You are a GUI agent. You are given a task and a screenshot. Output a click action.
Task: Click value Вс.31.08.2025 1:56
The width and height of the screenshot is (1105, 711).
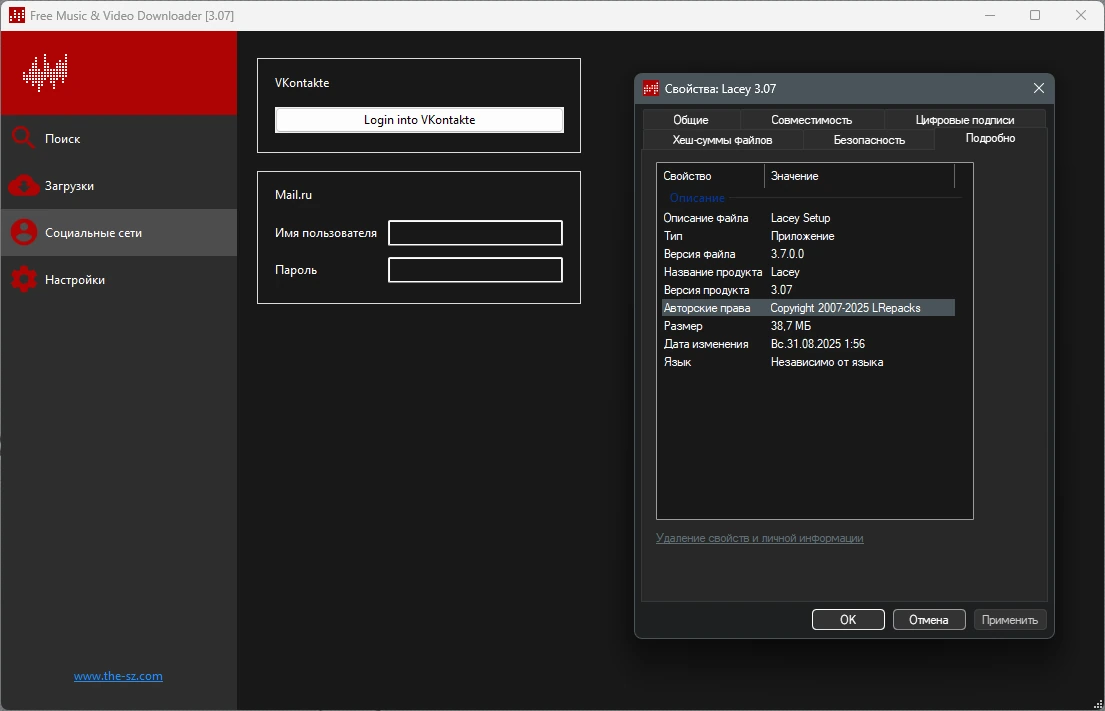tap(817, 344)
